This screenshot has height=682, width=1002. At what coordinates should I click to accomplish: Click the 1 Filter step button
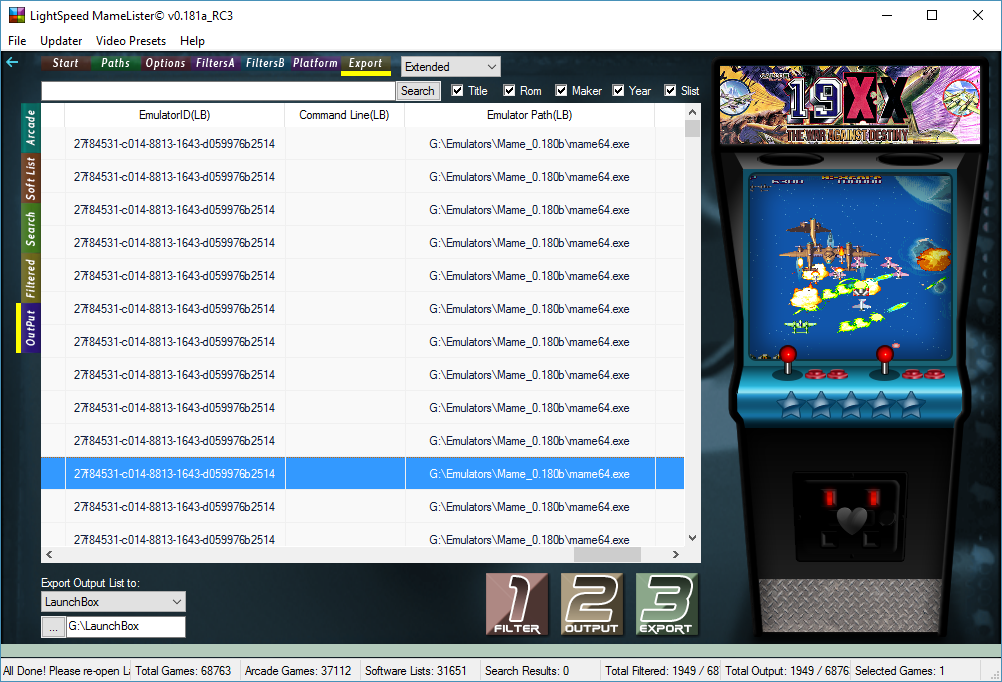tap(517, 604)
